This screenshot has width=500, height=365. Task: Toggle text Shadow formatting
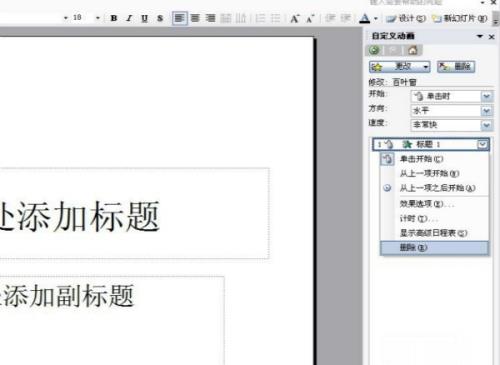[x=160, y=18]
